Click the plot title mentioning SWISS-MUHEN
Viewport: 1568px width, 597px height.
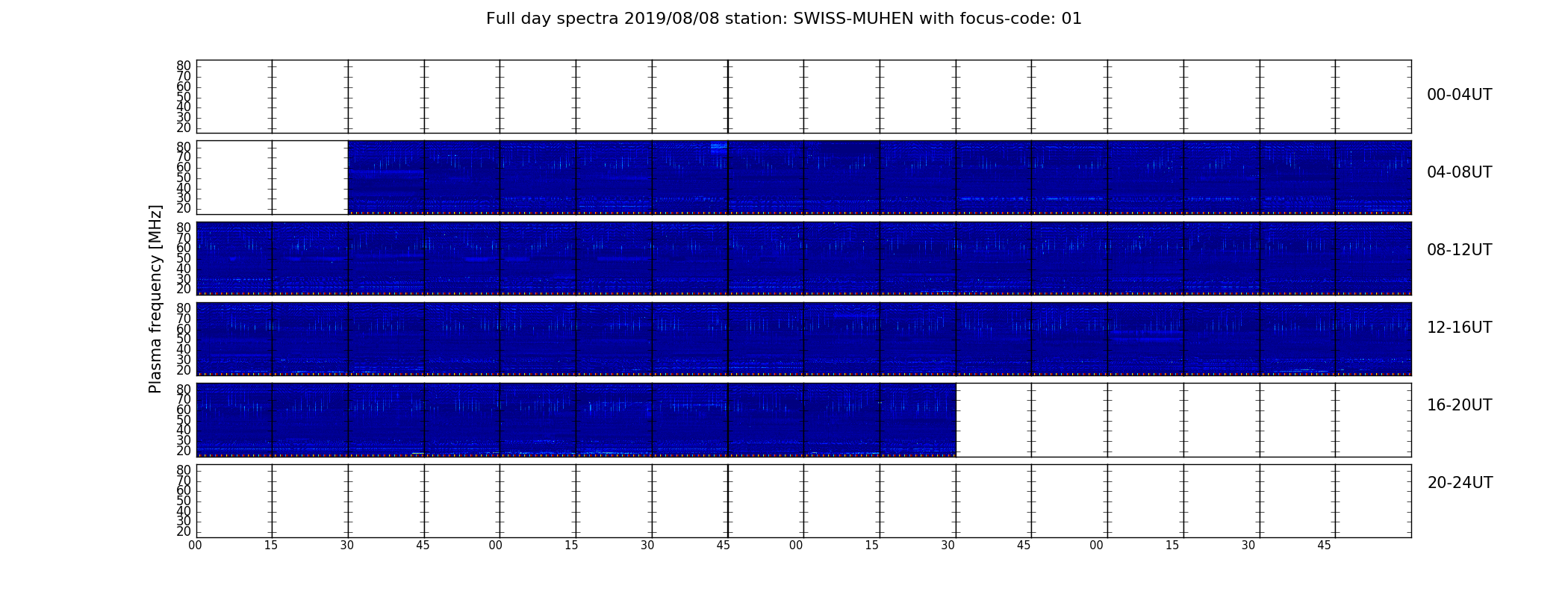click(783, 19)
